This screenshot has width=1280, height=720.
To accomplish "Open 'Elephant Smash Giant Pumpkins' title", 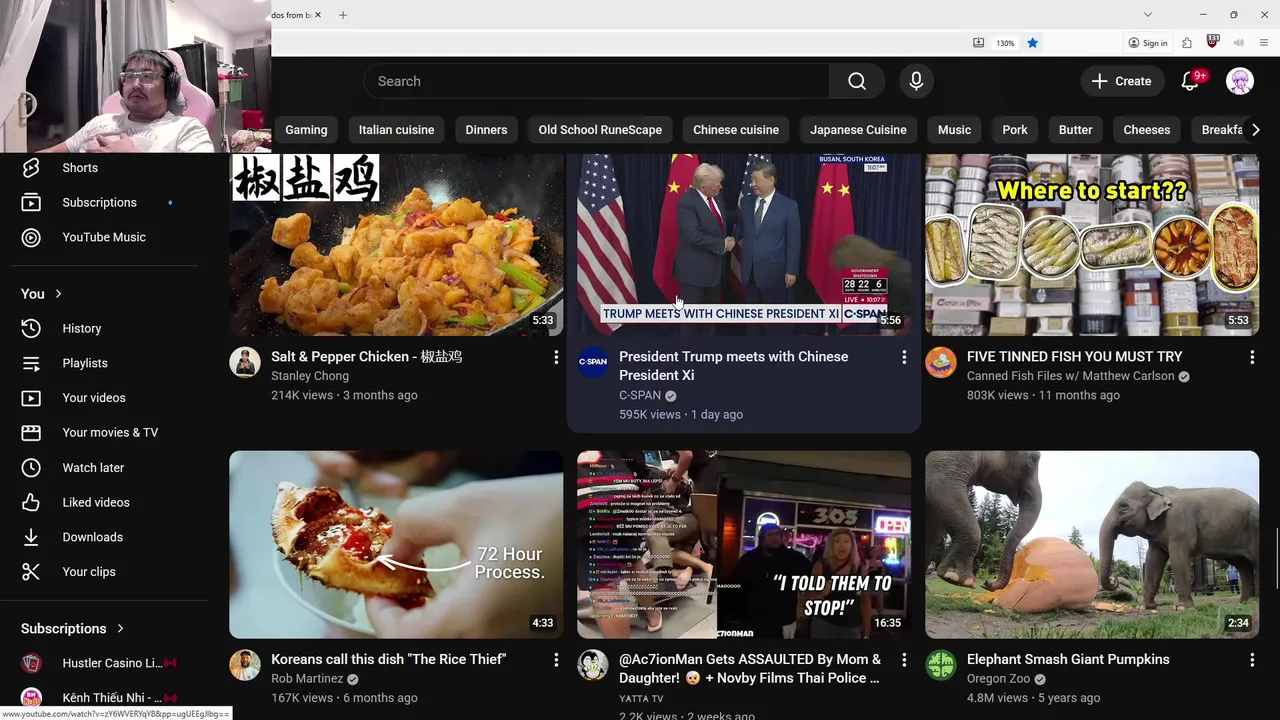I will click(x=1068, y=659).
